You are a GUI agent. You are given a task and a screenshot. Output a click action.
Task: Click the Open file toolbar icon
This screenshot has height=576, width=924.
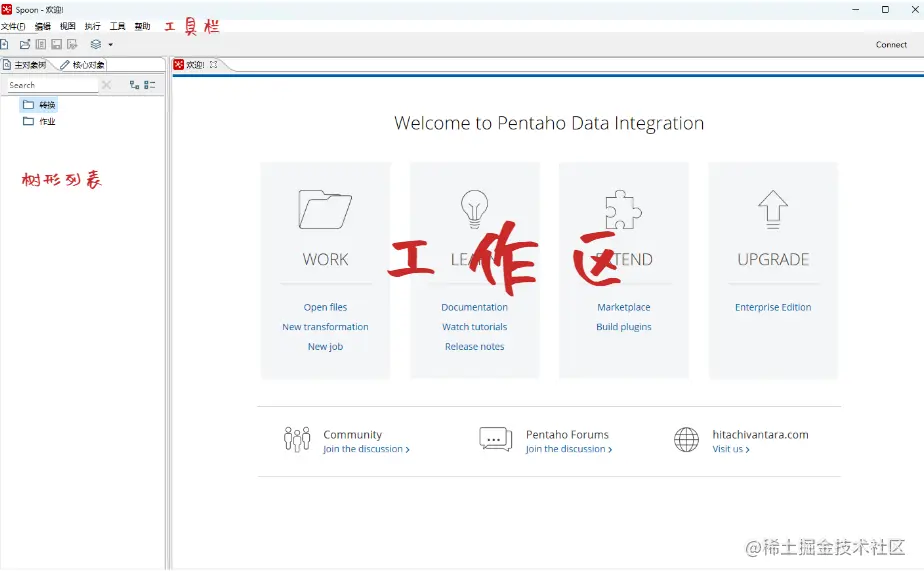tap(25, 44)
